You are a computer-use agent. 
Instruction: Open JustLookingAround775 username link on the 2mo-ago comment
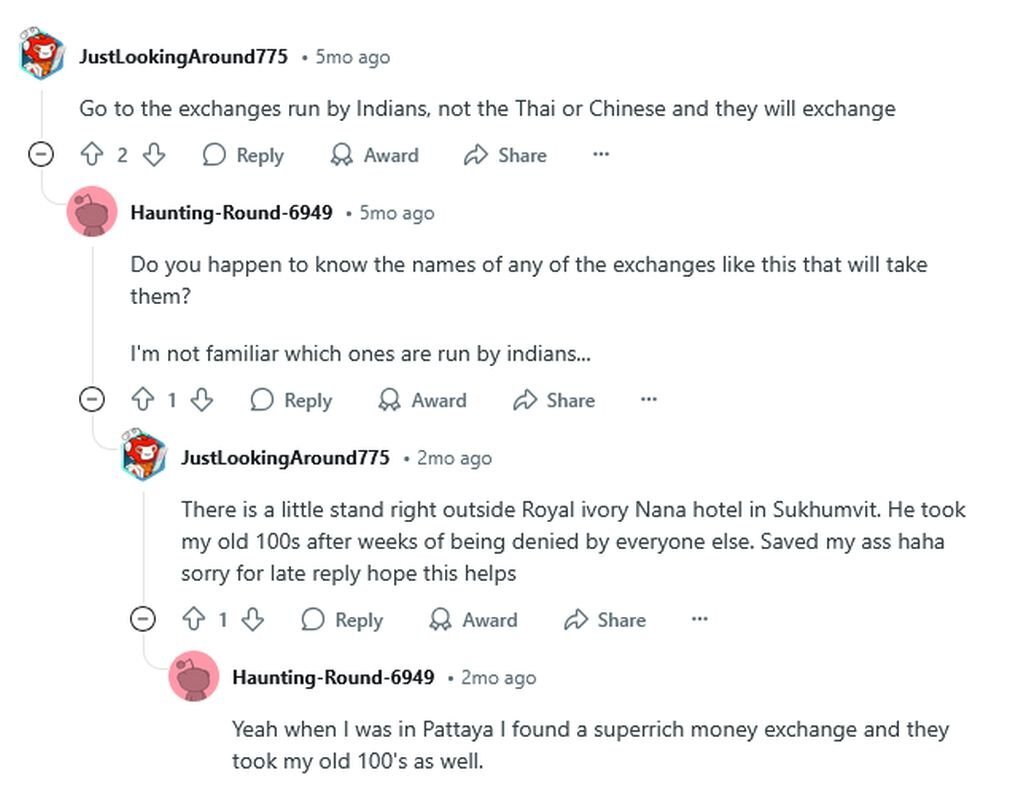285,458
